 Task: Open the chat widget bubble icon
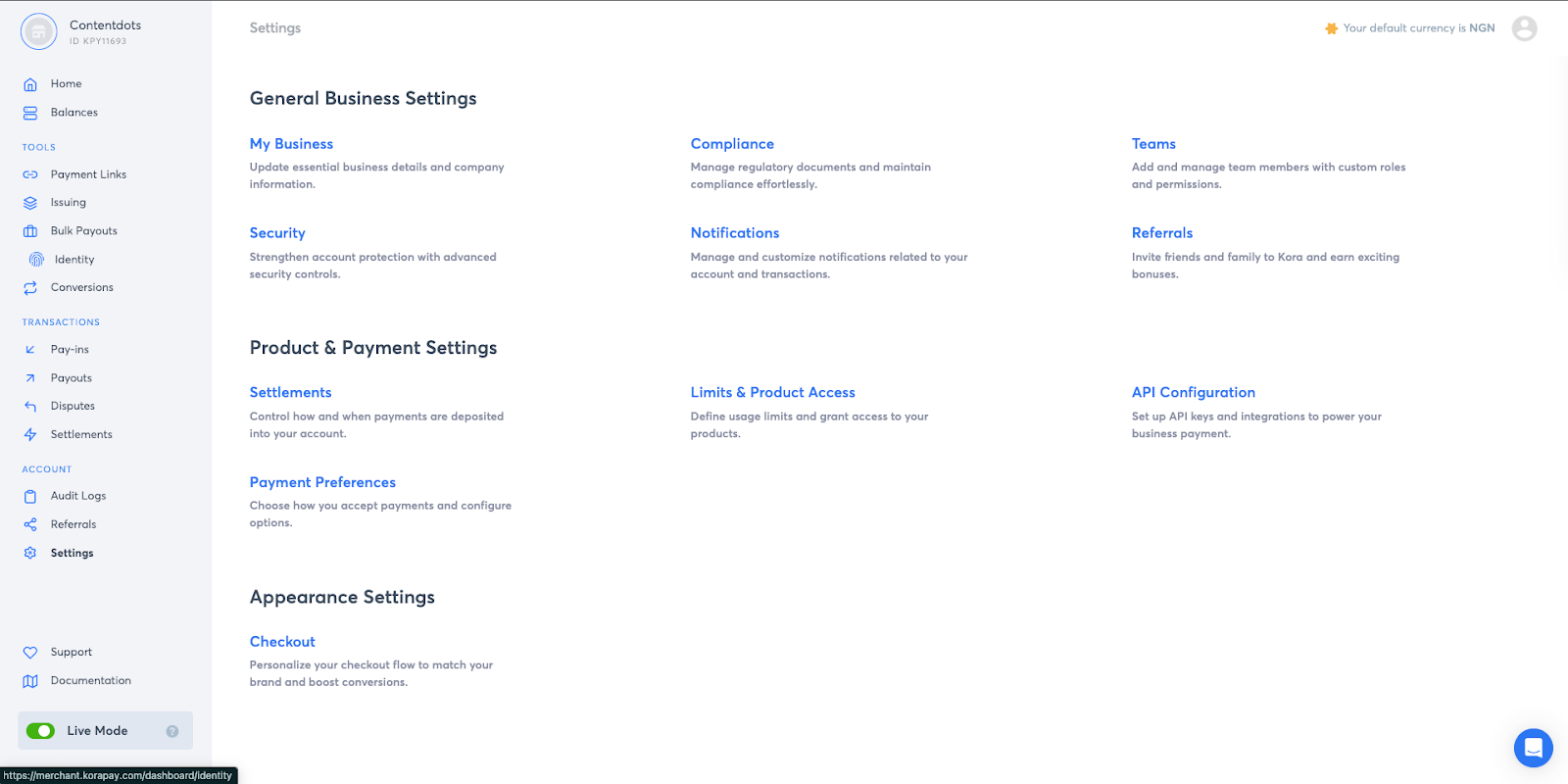tap(1534, 749)
